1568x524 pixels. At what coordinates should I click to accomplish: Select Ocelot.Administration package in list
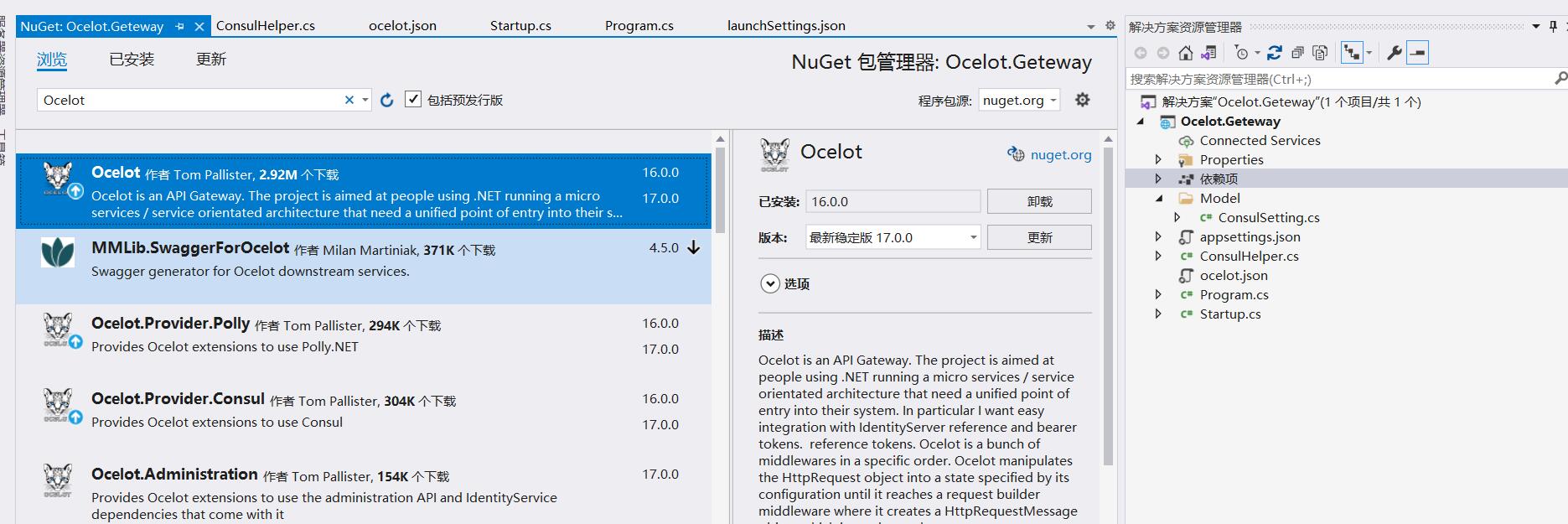pyautogui.click(x=363, y=490)
